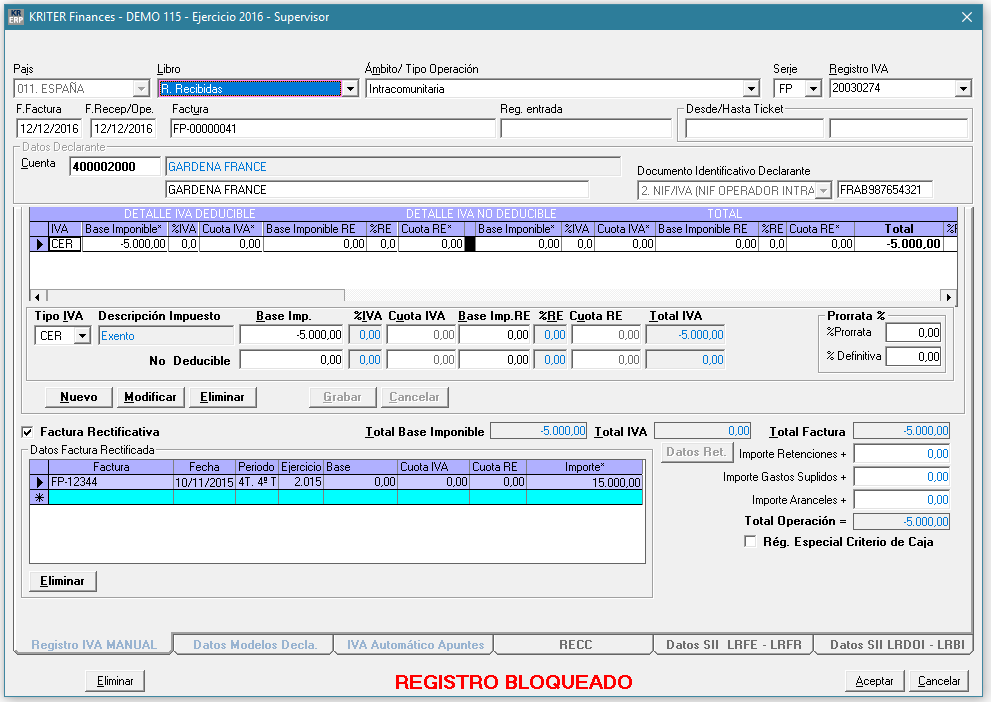Click the Datos Ret. button
This screenshot has height=702, width=991.
pos(697,452)
